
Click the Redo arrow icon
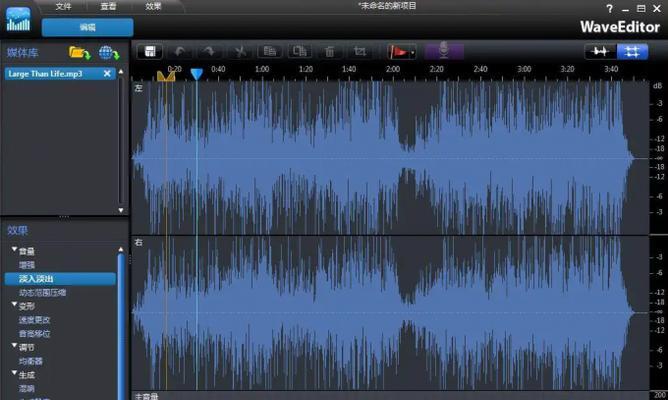click(x=209, y=52)
